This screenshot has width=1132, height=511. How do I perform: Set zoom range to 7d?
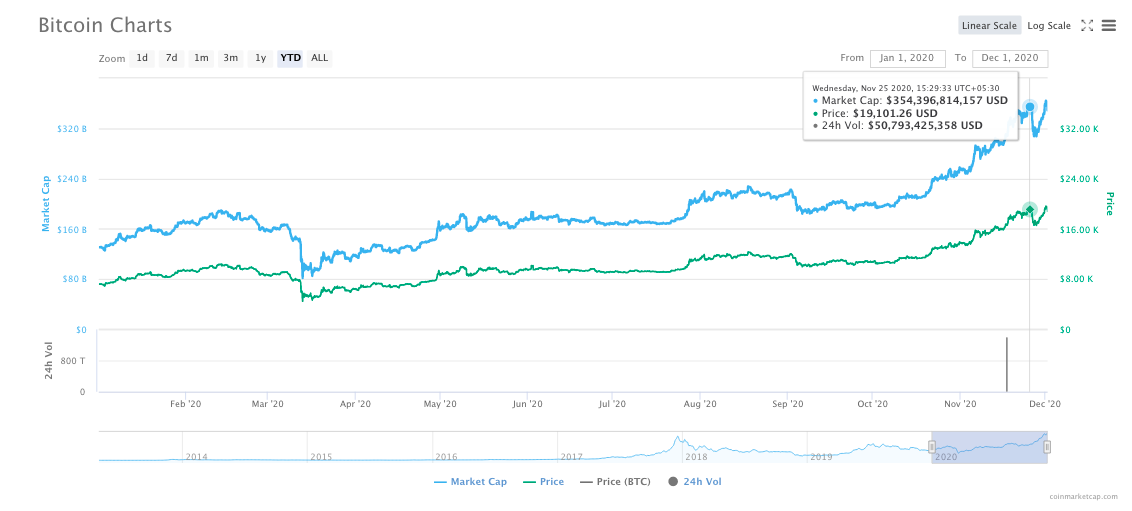click(x=171, y=58)
